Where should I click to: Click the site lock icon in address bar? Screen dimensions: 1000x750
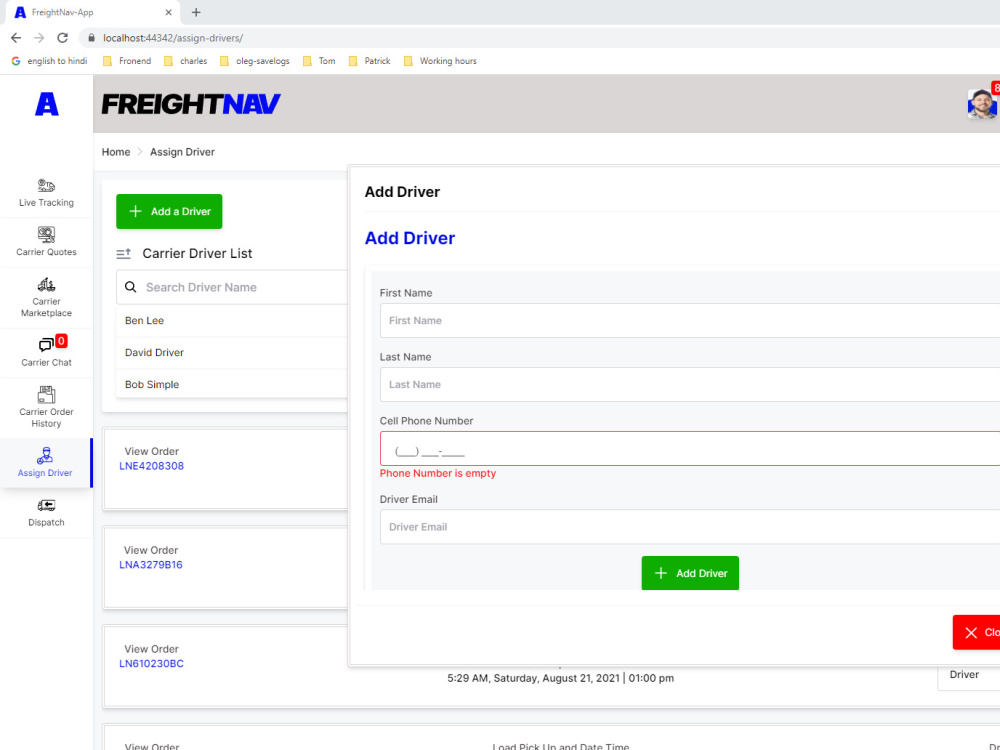[x=91, y=38]
